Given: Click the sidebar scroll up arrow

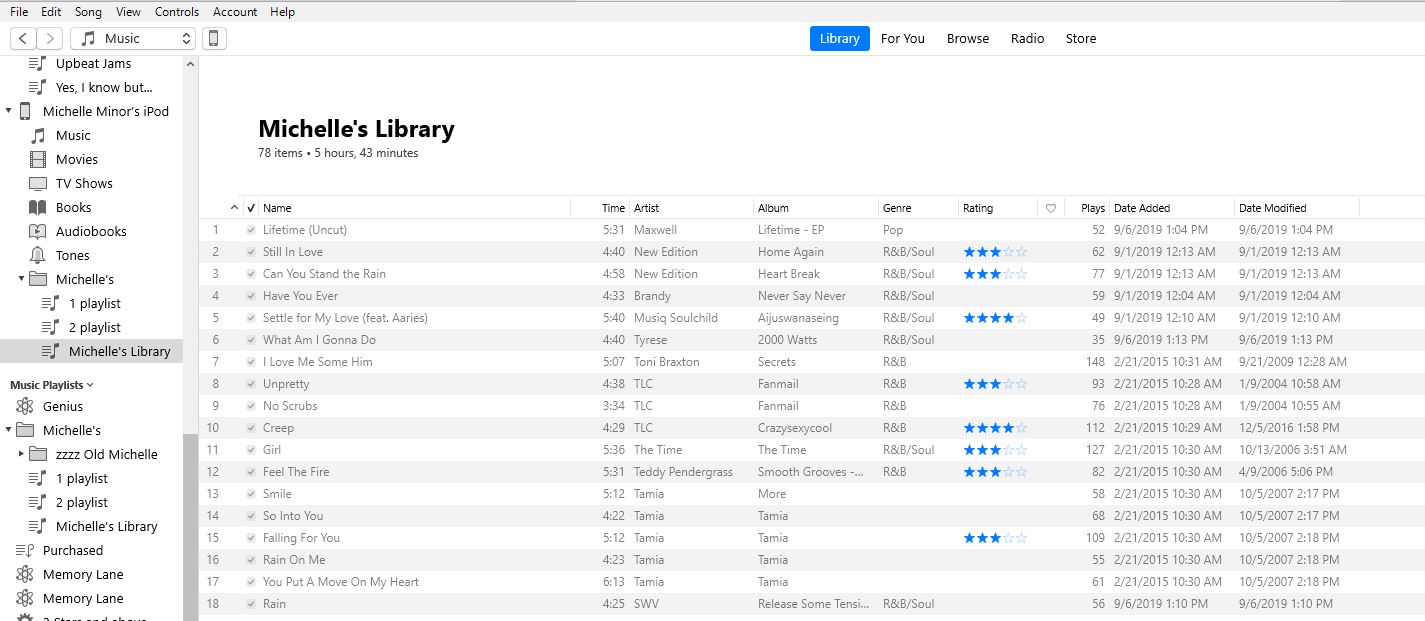Looking at the screenshot, I should (190, 64).
